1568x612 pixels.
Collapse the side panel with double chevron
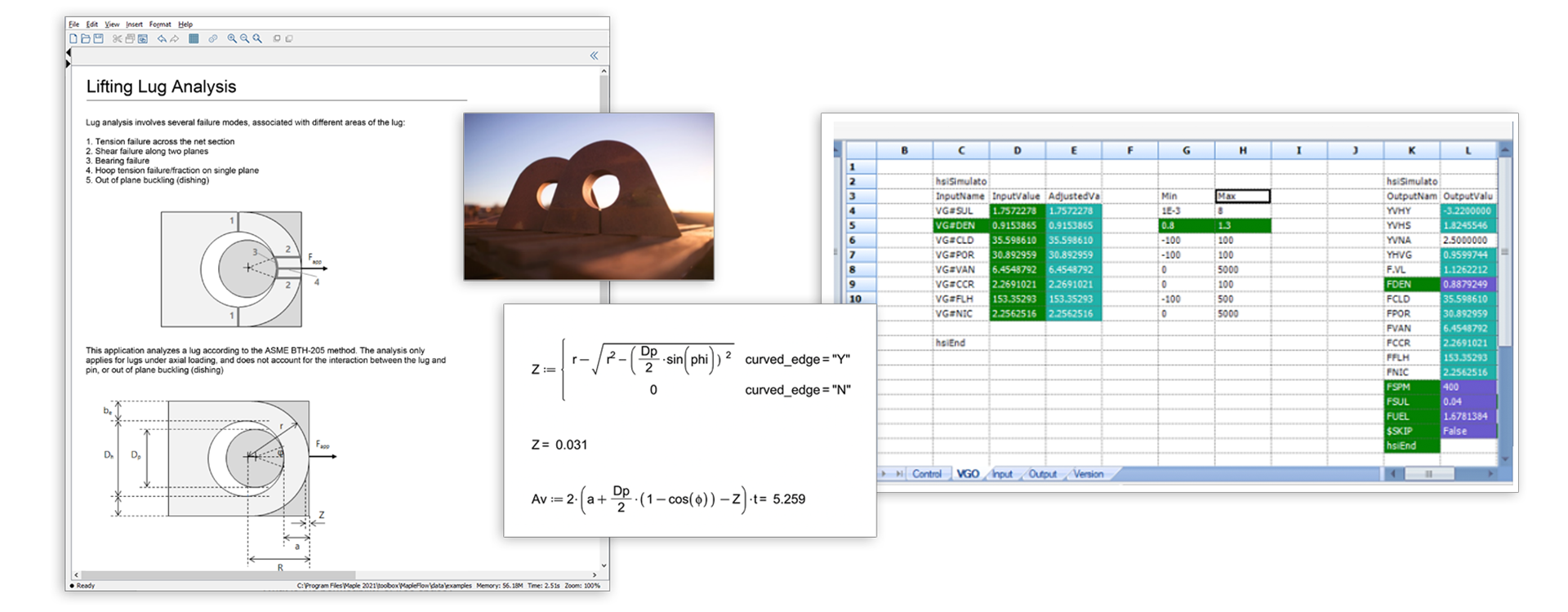click(594, 55)
